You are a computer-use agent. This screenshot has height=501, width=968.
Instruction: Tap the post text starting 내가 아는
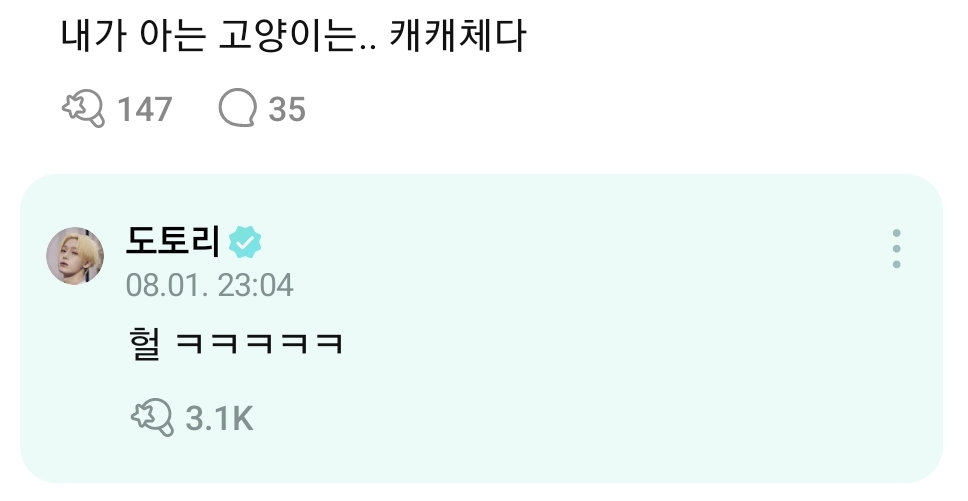click(x=293, y=36)
